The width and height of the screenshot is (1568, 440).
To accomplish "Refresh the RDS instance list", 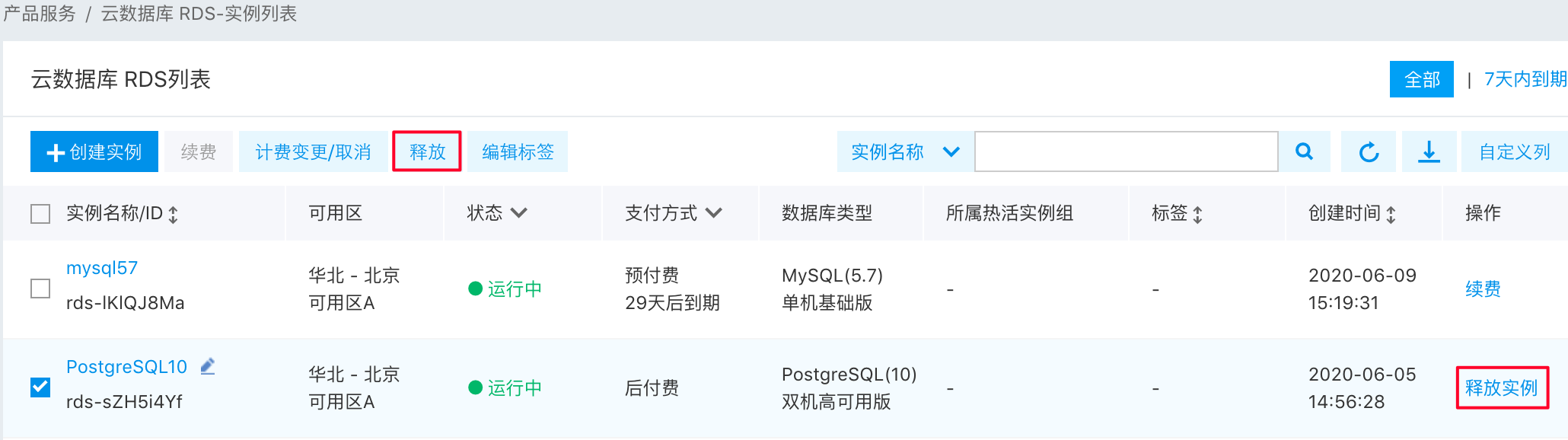I will coord(1369,151).
